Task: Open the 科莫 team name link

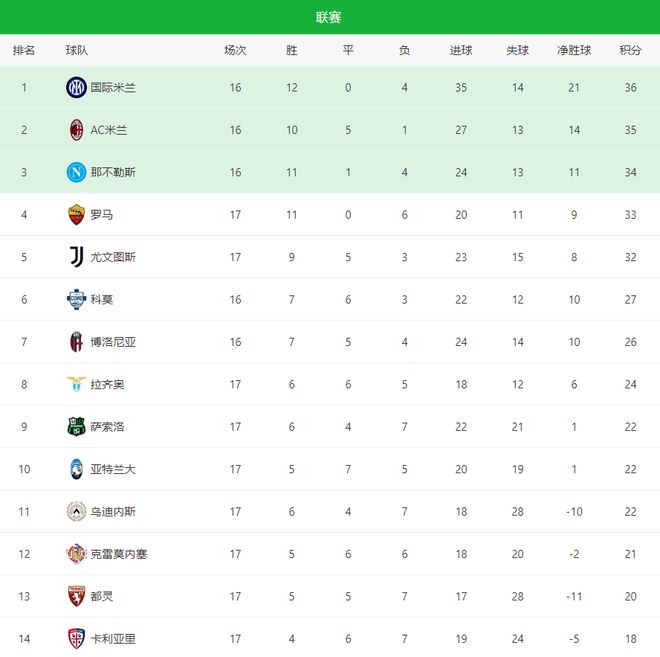Action: click(101, 300)
